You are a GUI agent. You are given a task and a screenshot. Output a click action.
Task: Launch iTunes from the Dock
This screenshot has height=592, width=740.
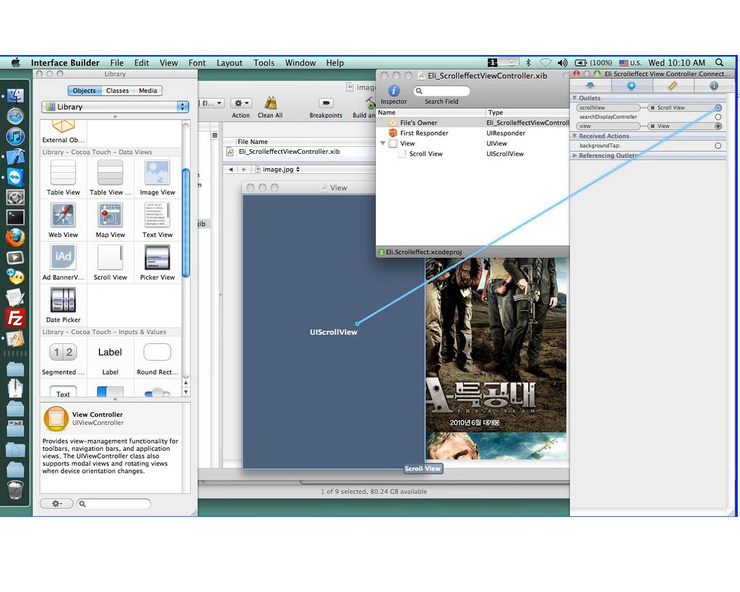pos(16,136)
